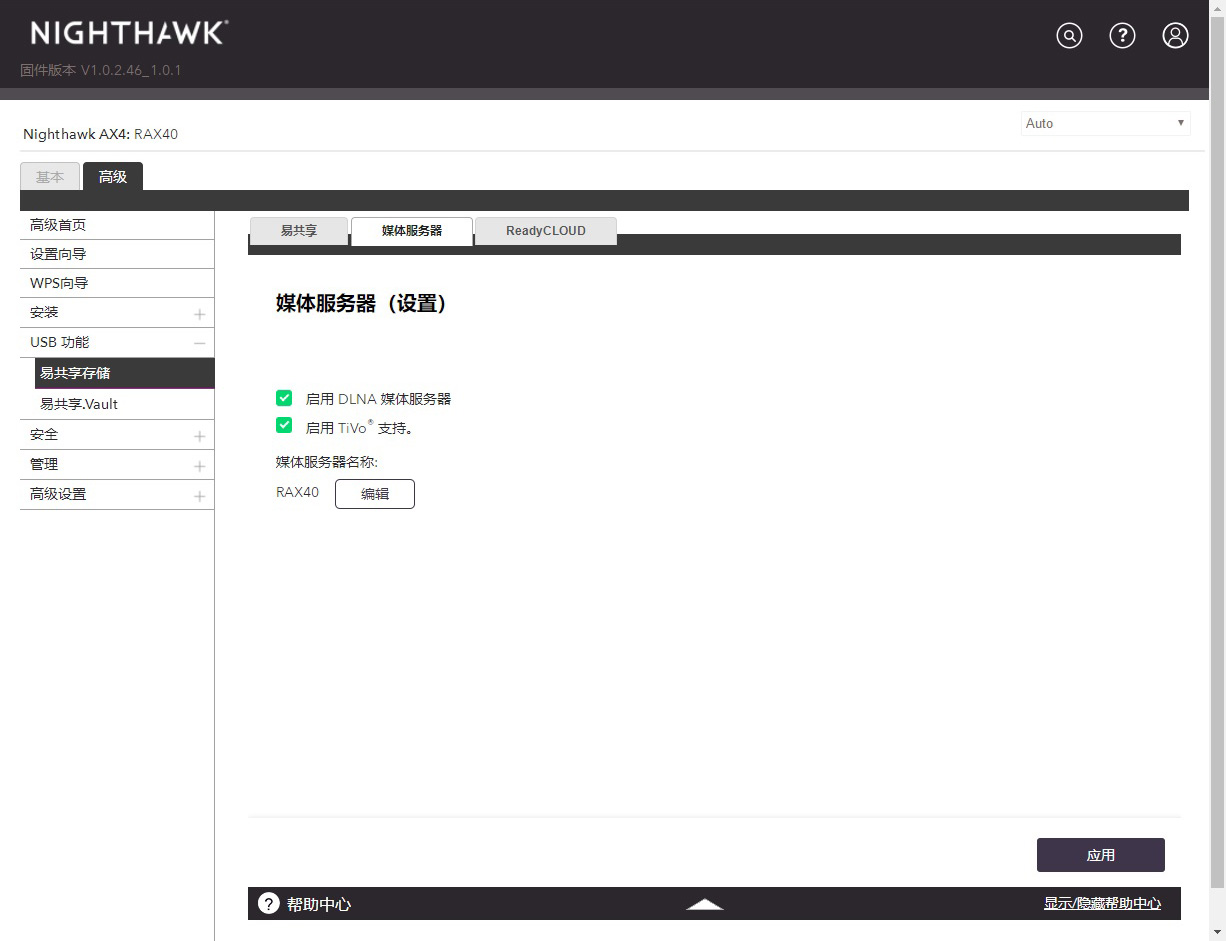Select the 媒体服务器 tab

coord(412,231)
